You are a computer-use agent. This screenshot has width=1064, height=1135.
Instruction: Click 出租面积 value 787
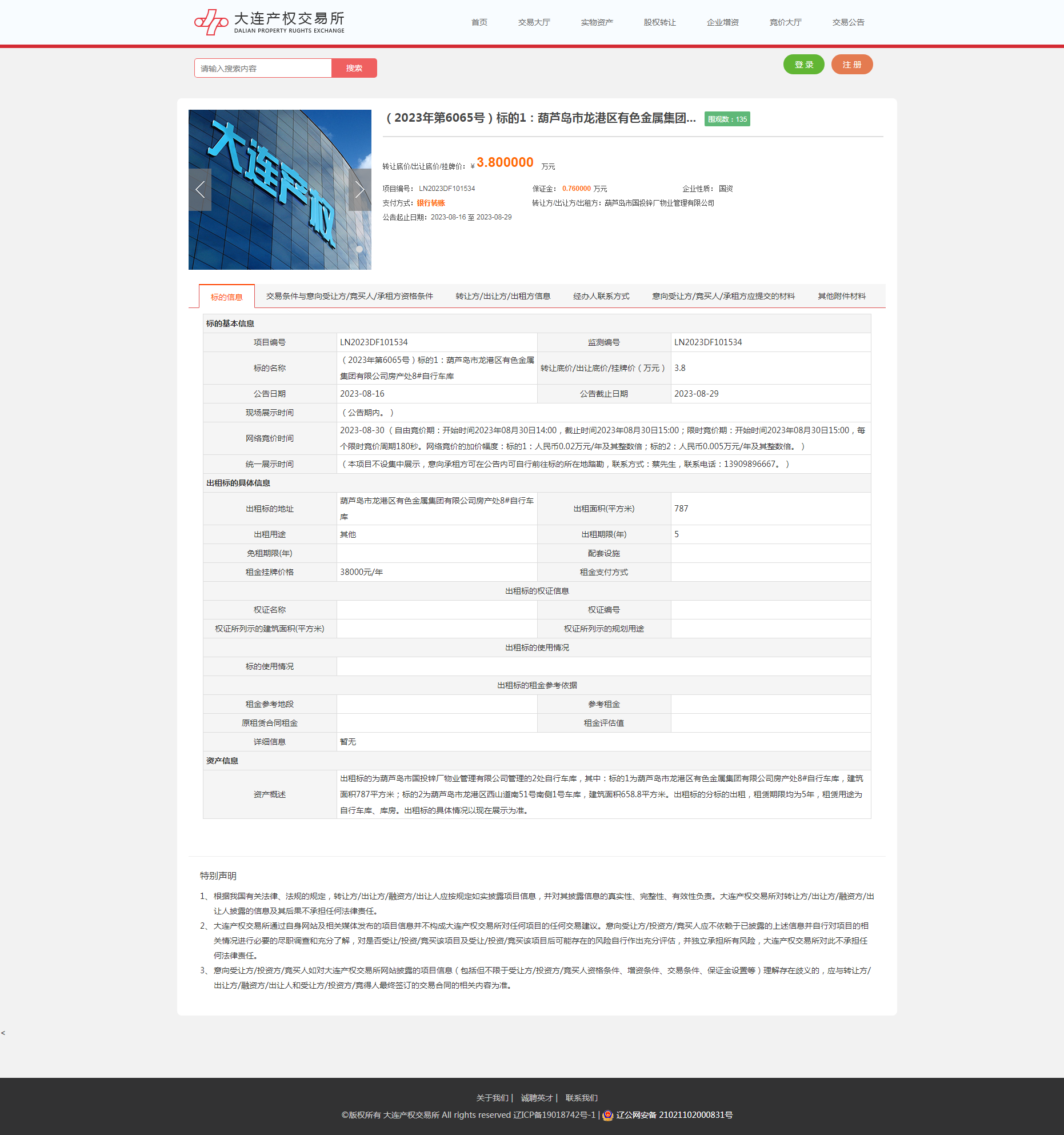(x=681, y=509)
